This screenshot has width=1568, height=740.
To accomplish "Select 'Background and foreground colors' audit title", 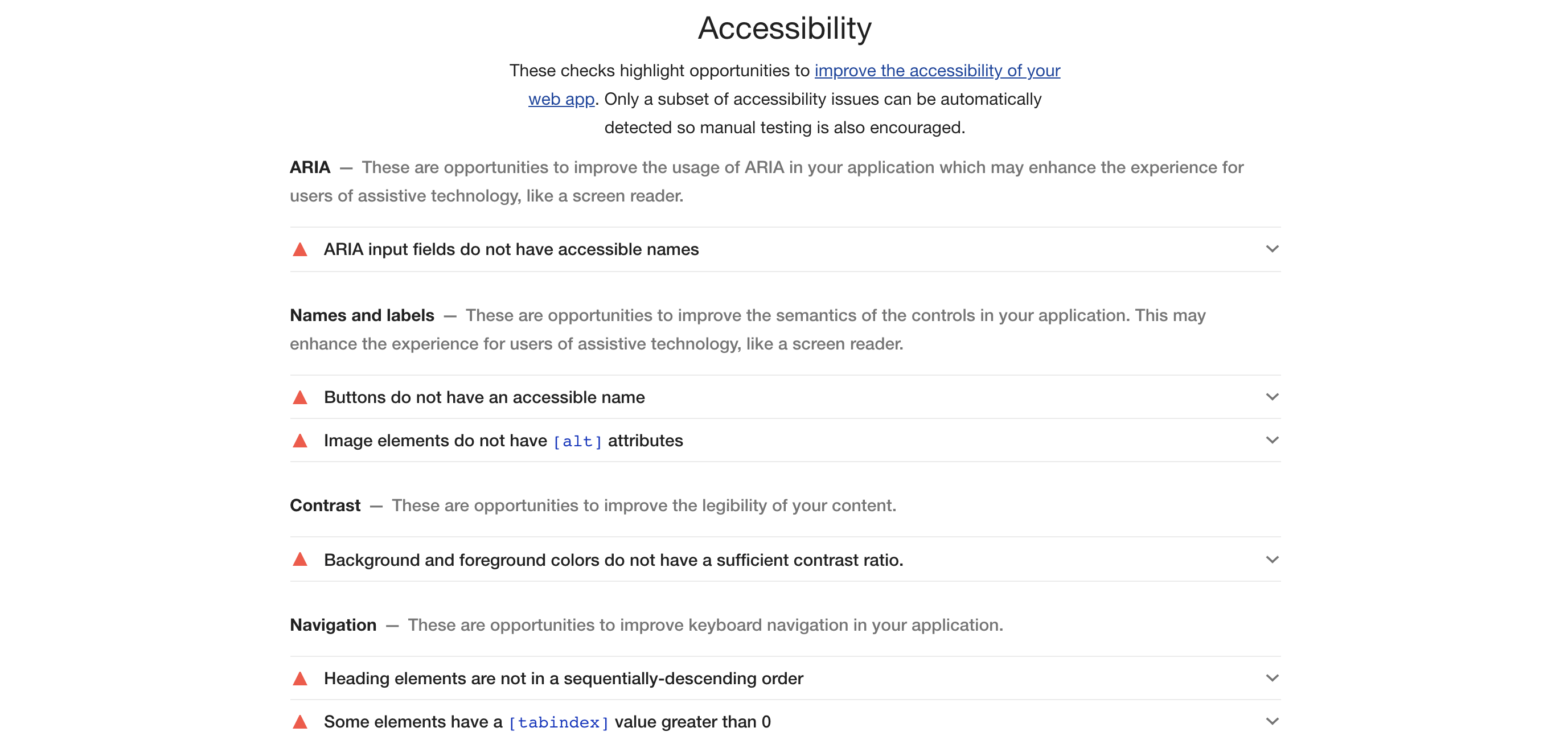I will pyautogui.click(x=613, y=560).
